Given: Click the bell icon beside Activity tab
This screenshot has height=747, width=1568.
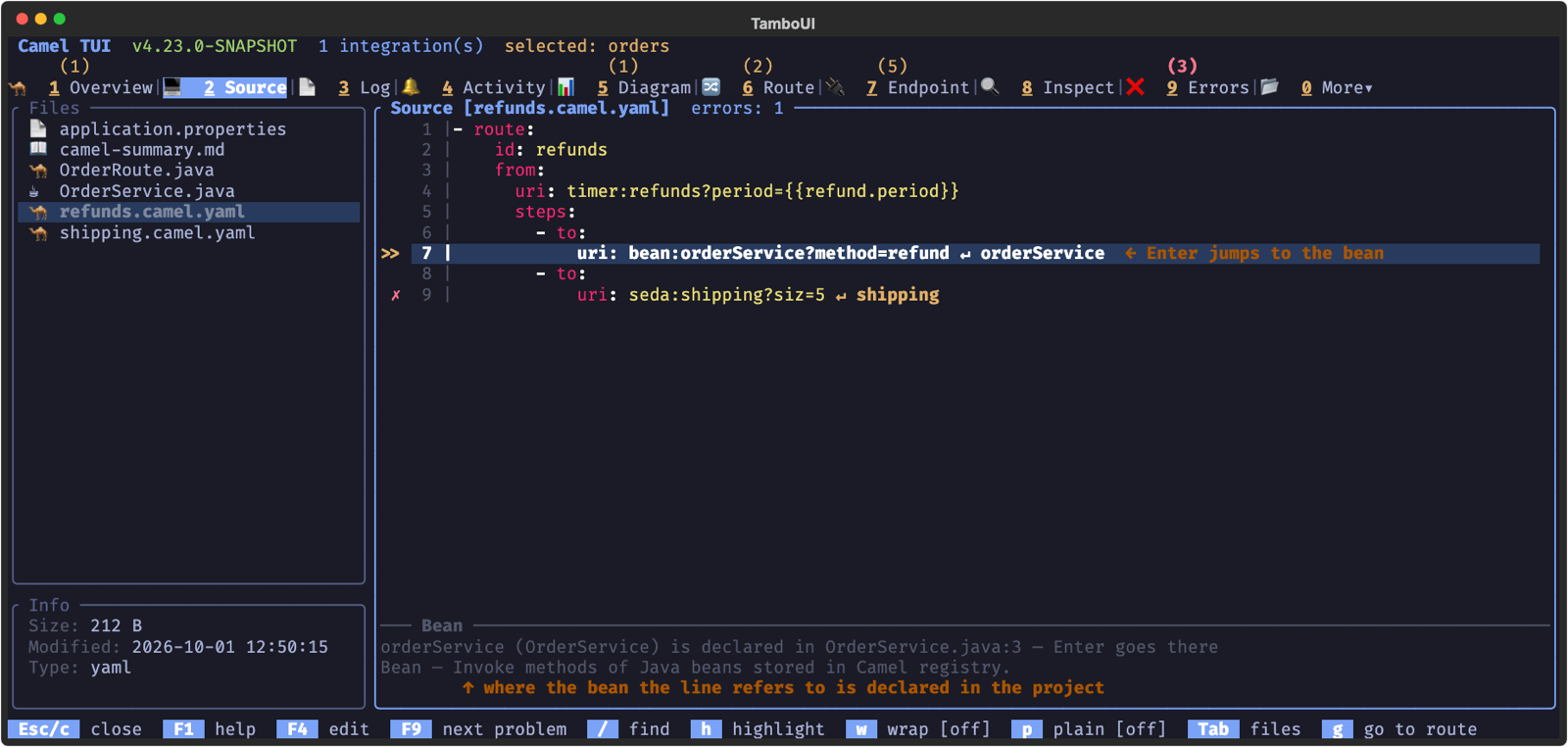Looking at the screenshot, I should click(412, 87).
